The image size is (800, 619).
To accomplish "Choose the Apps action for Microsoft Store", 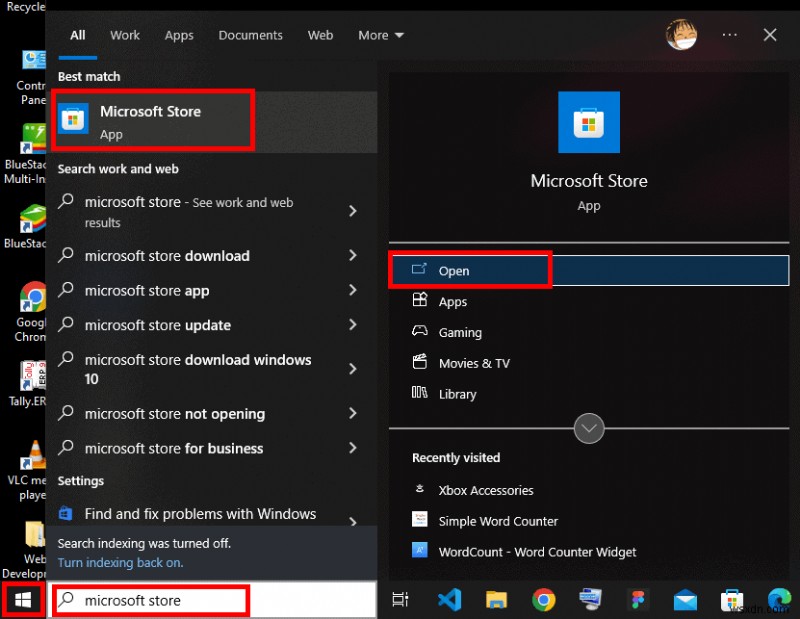I will point(589,301).
